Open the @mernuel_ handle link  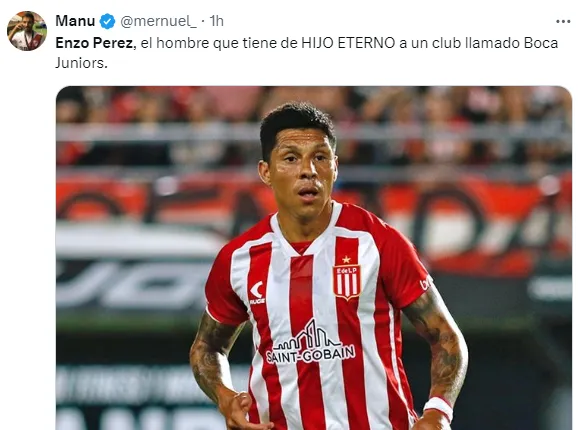158,21
